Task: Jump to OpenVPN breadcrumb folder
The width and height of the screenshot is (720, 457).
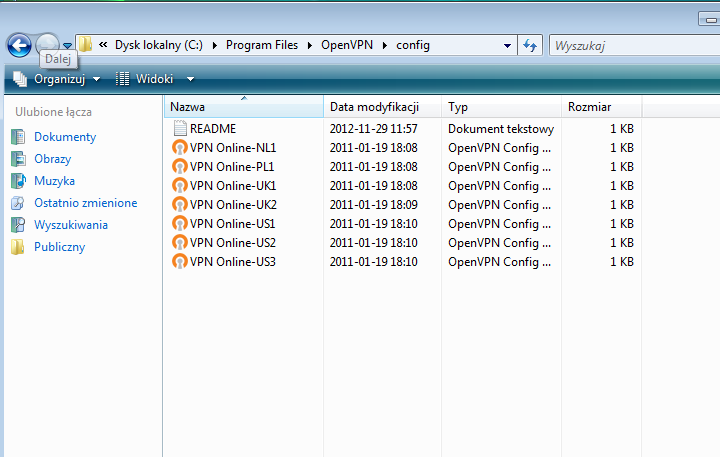Action: click(347, 45)
